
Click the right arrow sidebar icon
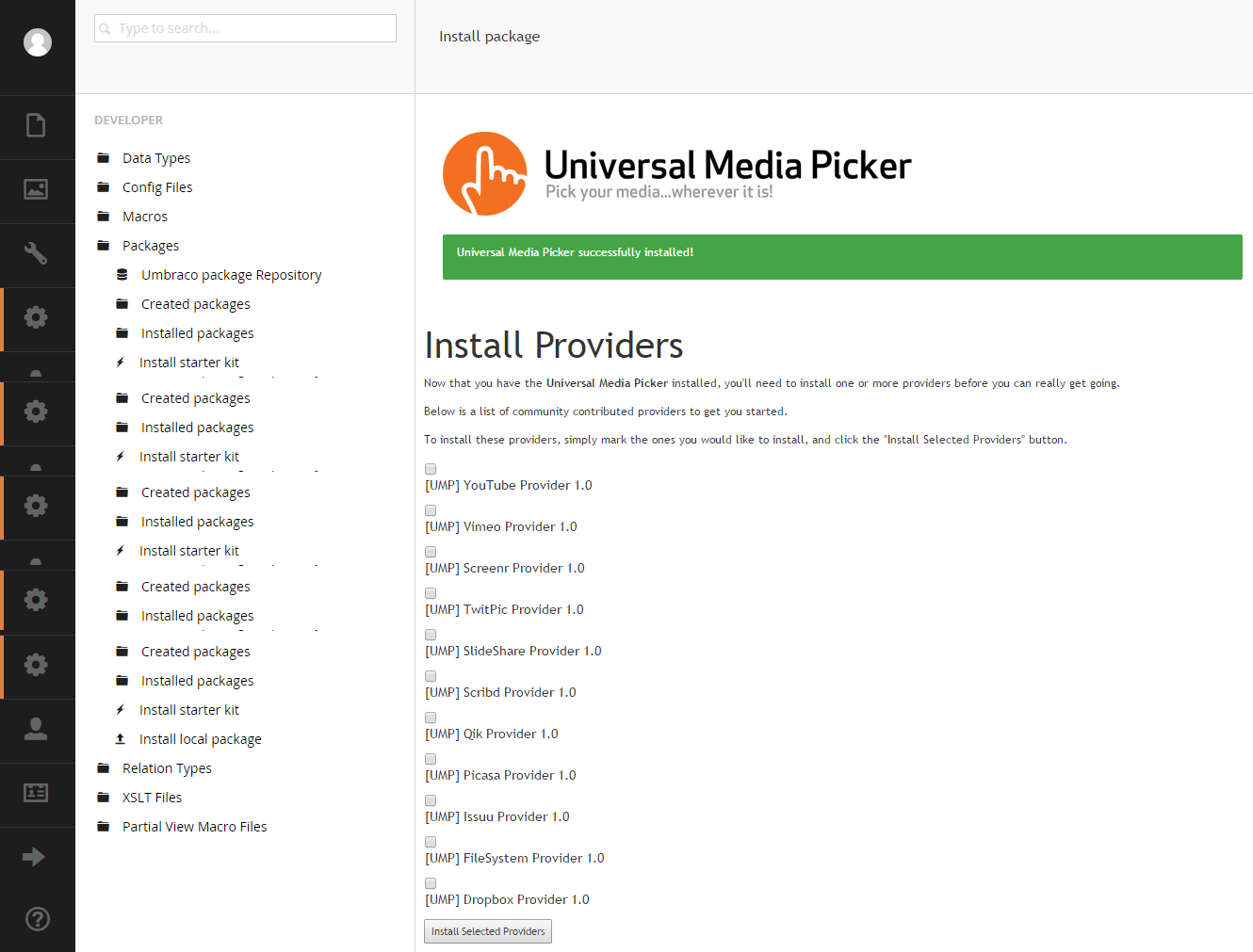pos(34,857)
